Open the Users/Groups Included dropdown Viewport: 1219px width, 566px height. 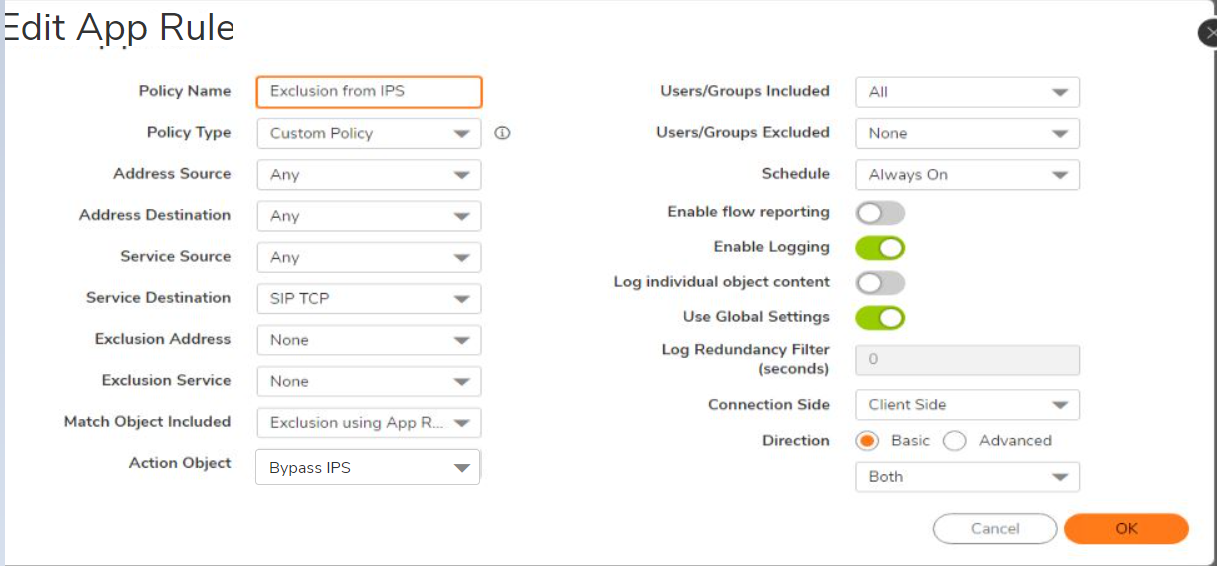(967, 92)
